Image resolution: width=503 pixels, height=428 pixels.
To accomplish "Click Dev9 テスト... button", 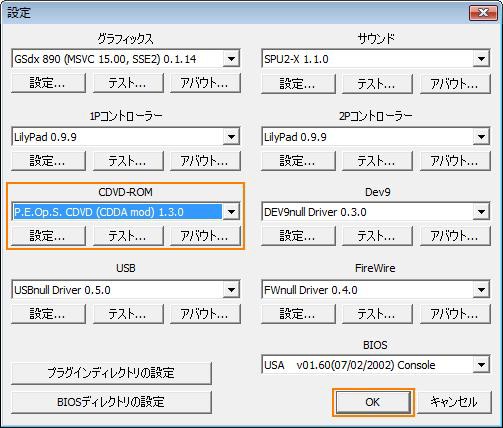I will 378,236.
